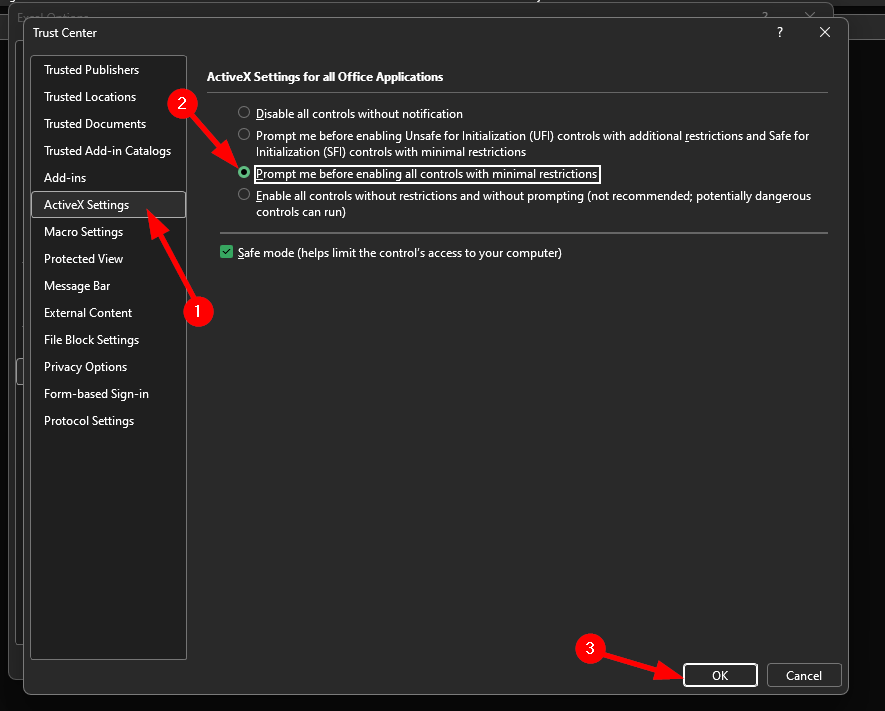Open Trusted Add-in Catalogs page
This screenshot has width=885, height=711.
(107, 151)
